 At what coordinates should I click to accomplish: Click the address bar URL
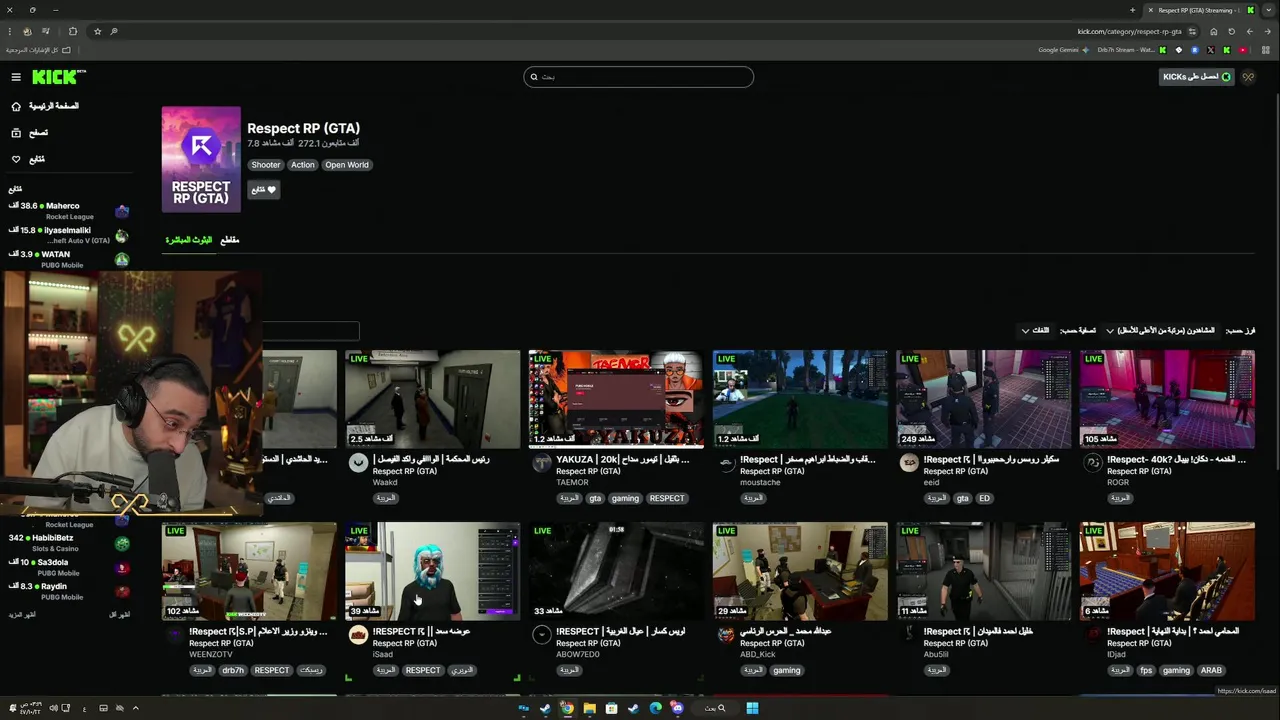tap(1129, 31)
